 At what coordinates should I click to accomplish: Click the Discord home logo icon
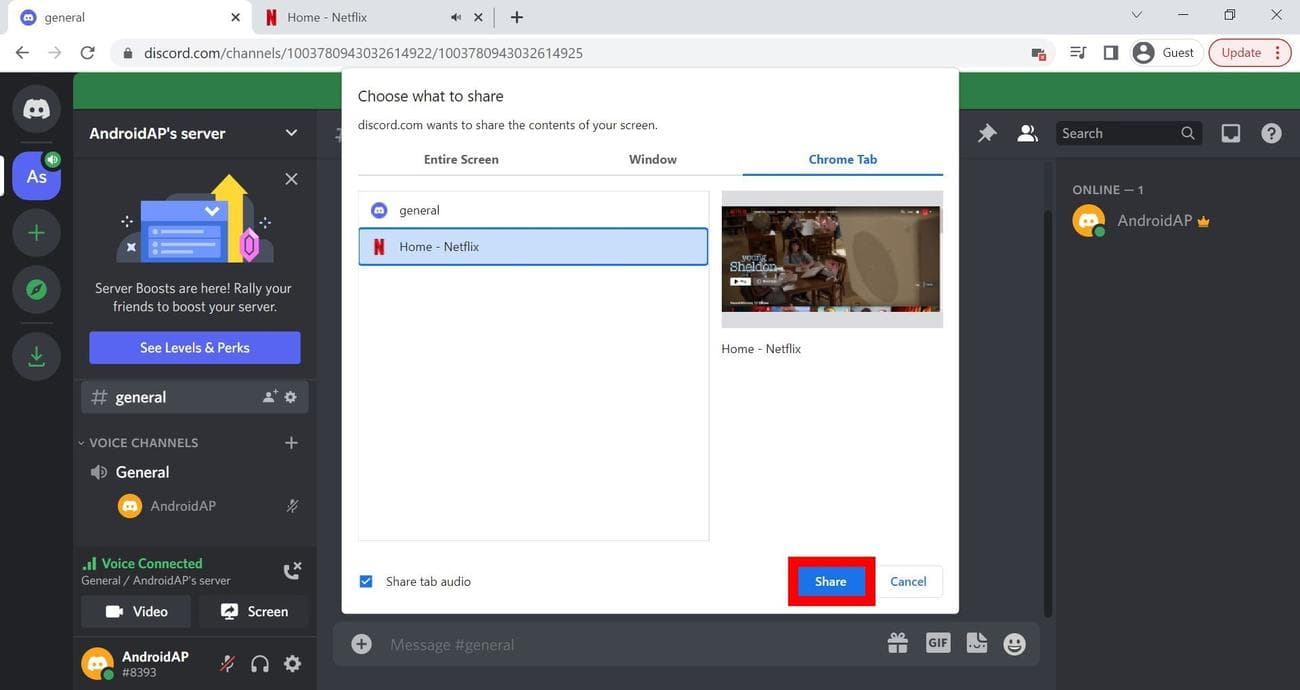[36, 108]
